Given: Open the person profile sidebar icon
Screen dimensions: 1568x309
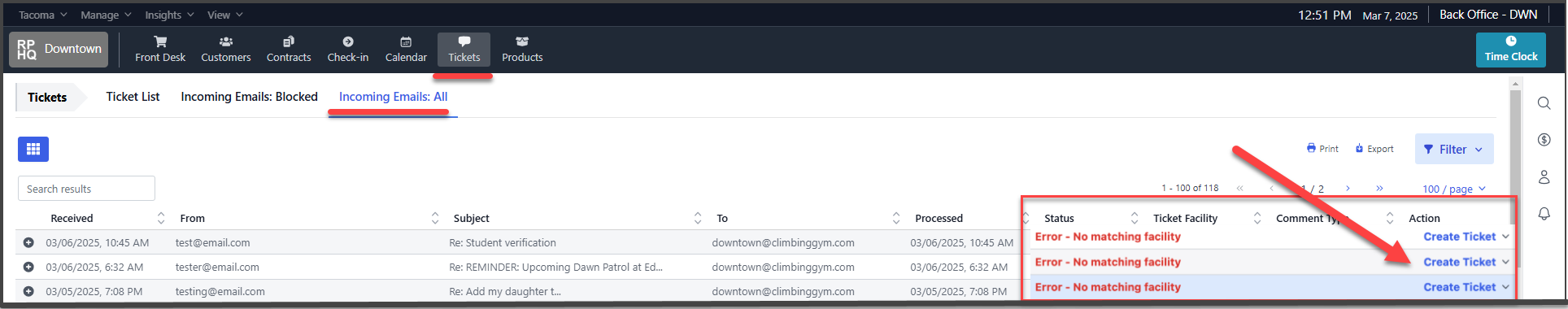Looking at the screenshot, I should 1544,176.
